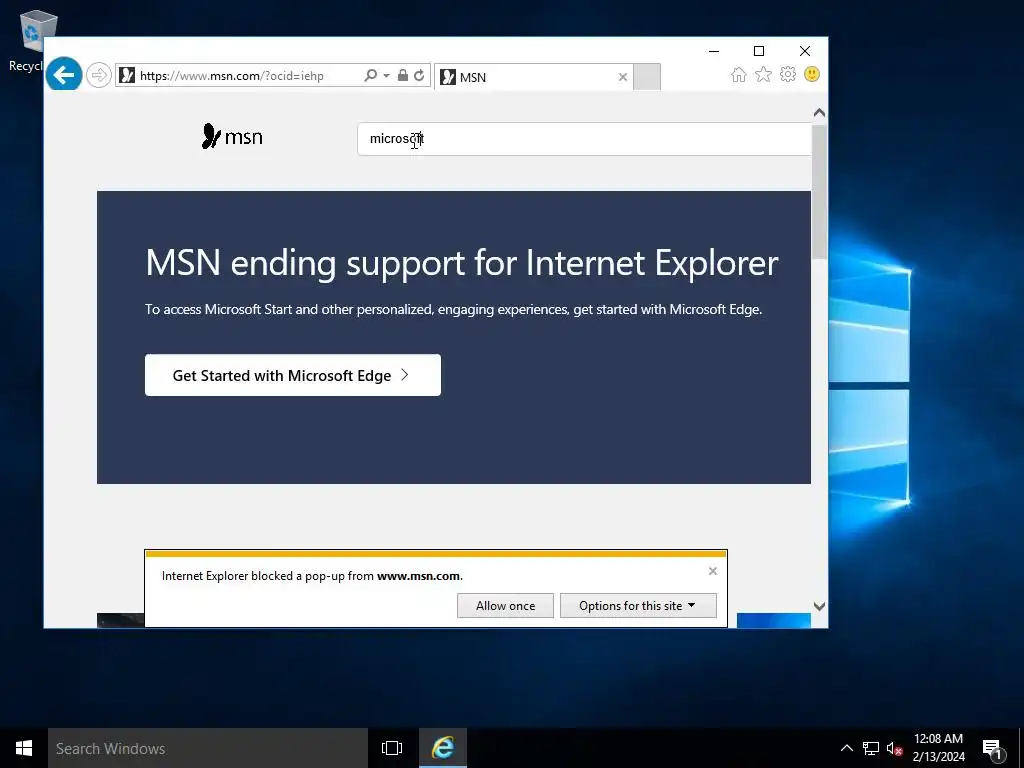Open the Action Center notifications icon

tap(992, 749)
